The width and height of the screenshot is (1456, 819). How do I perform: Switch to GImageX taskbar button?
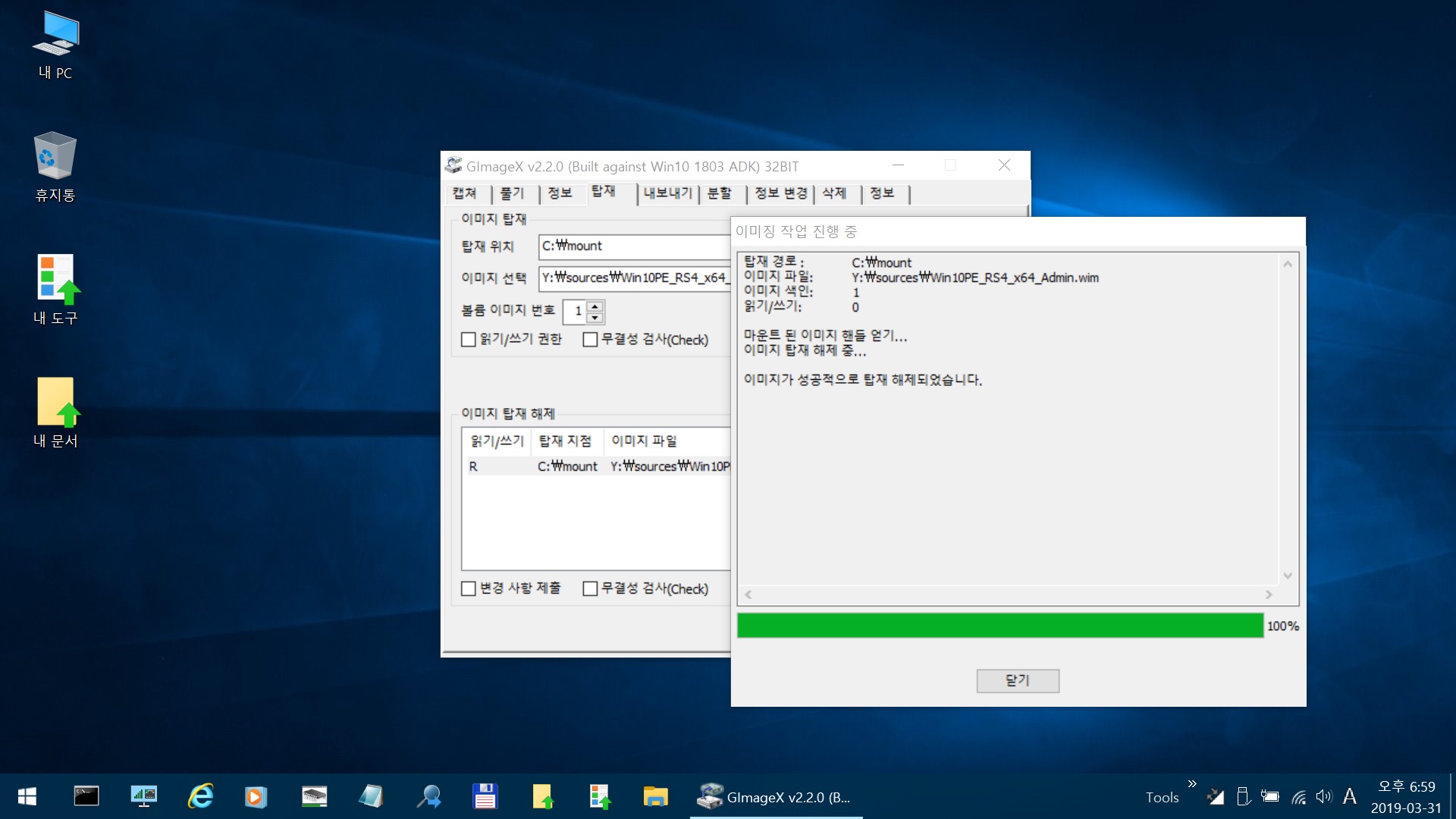pyautogui.click(x=776, y=796)
